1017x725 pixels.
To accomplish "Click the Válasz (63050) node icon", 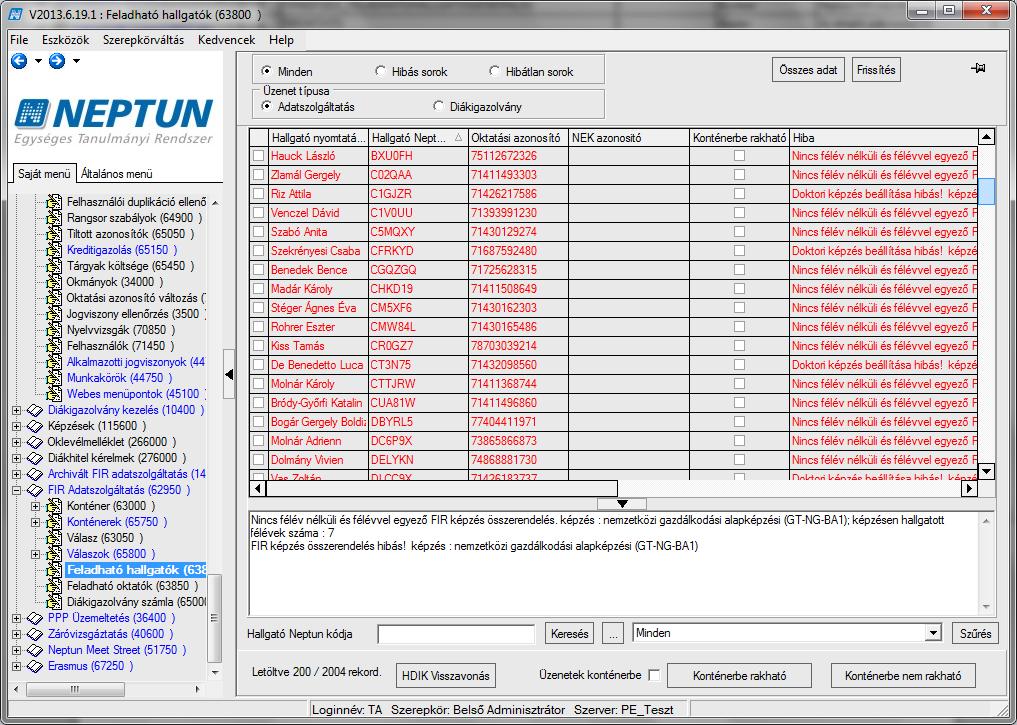I will point(55,538).
